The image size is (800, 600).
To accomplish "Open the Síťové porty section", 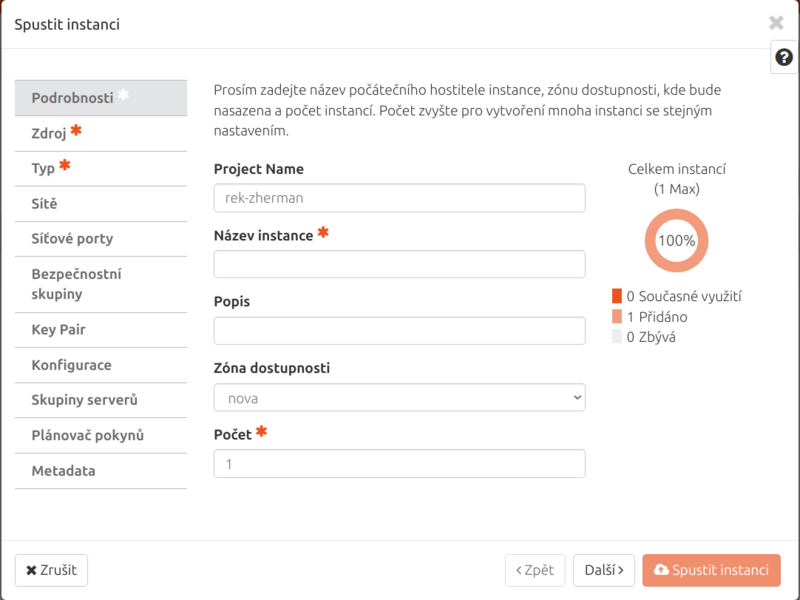I will coord(100,239).
